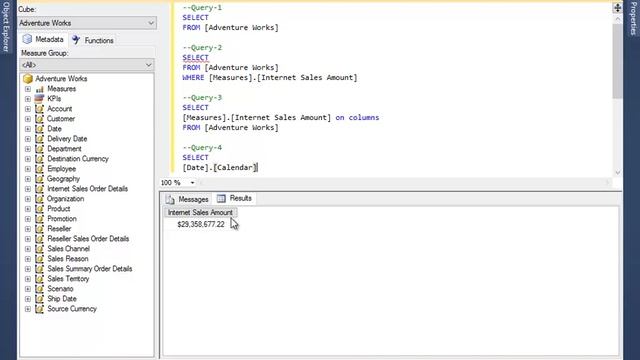Click the [Date].[Calendar] line in editor
The image size is (640, 360).
click(220, 167)
